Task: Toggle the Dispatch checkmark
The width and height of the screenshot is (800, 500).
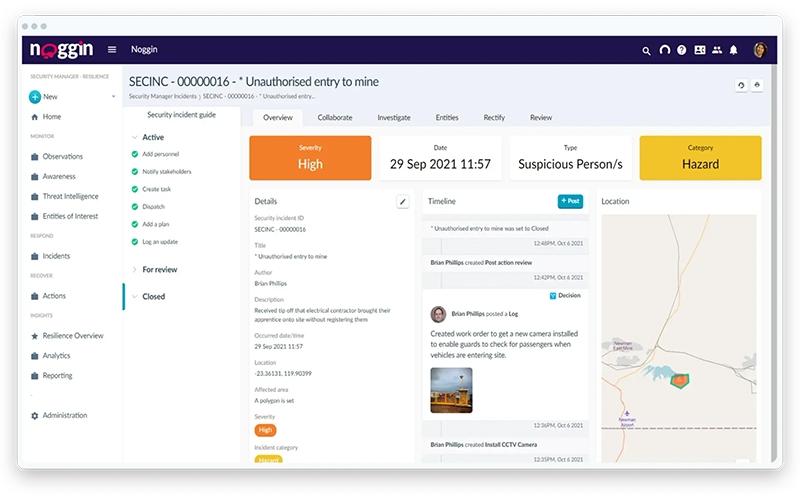Action: (x=135, y=207)
